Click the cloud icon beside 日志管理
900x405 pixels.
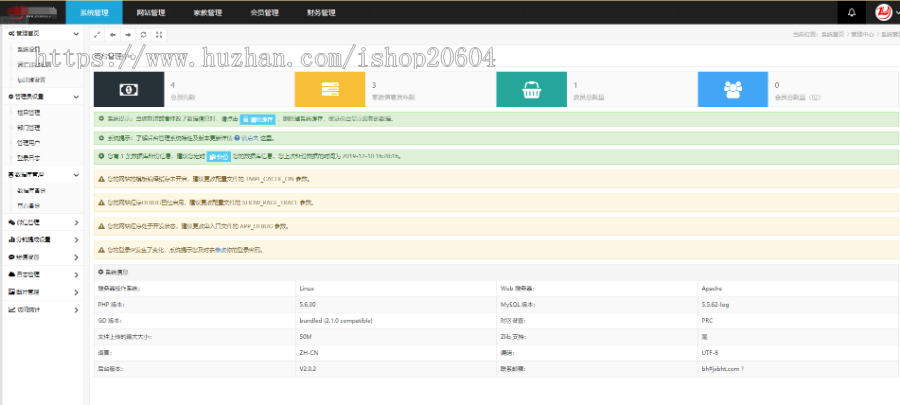point(11,274)
